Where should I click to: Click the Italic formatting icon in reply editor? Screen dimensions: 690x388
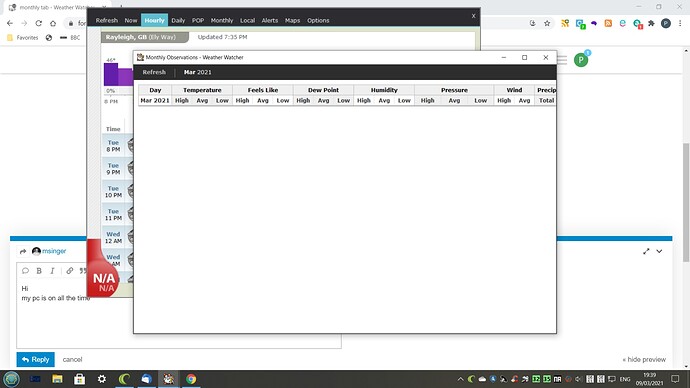pyautogui.click(x=52, y=271)
